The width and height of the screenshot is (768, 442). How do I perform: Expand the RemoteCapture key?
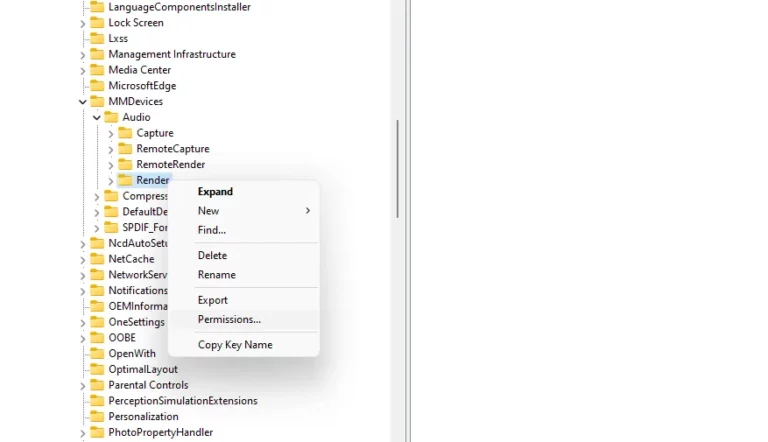111,149
